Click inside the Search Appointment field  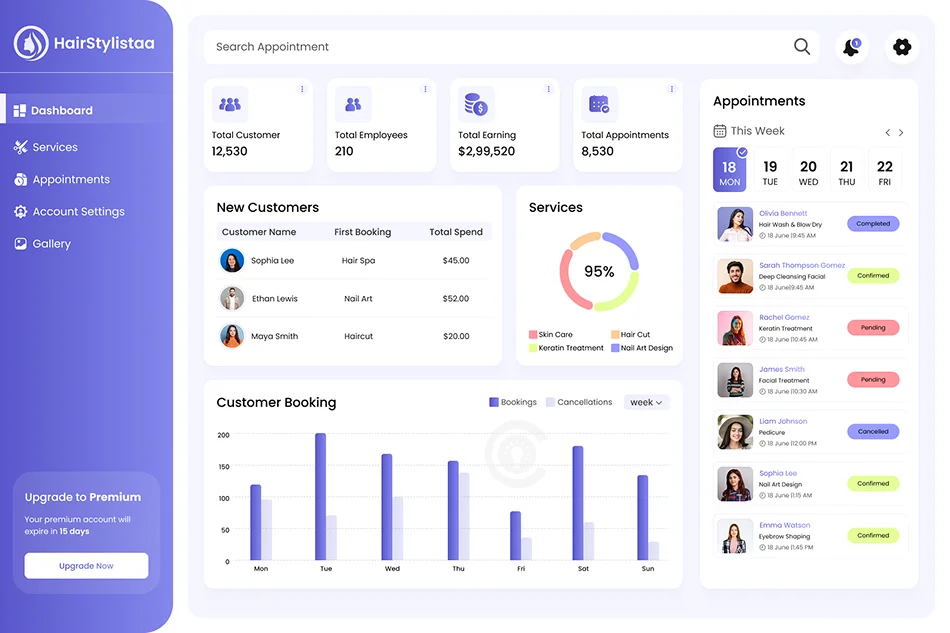400,46
